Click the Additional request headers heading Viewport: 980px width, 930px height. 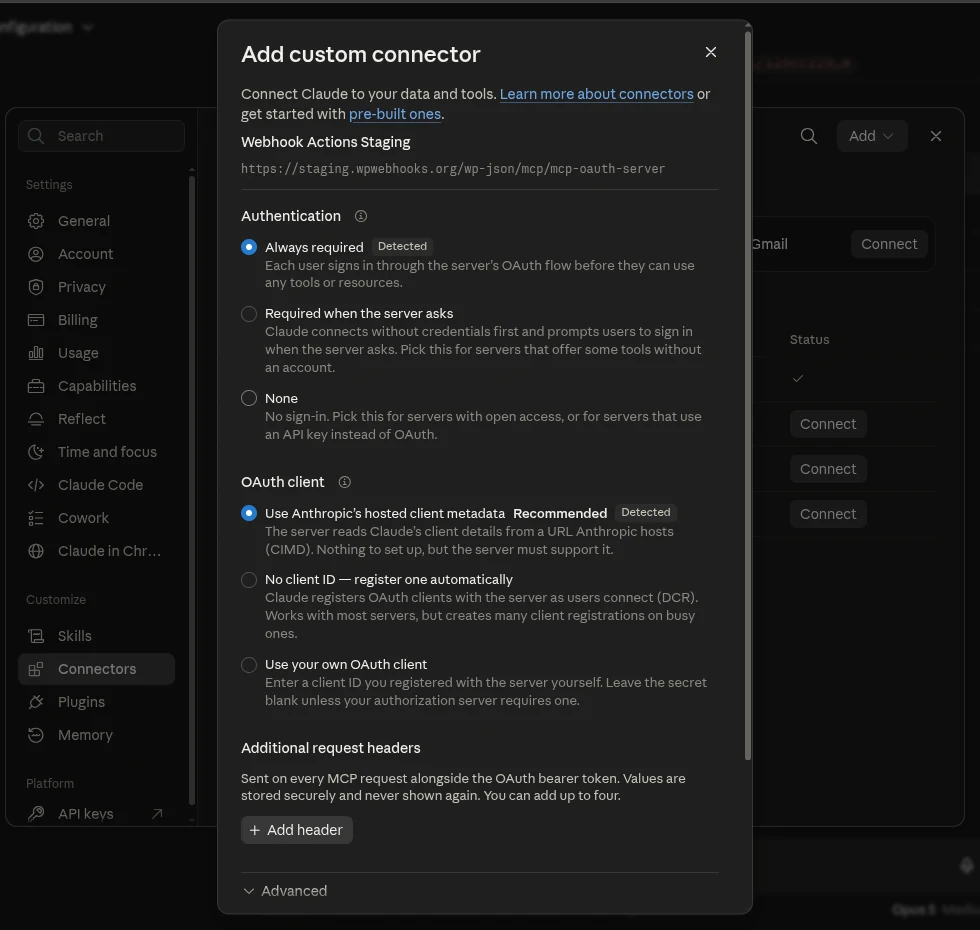[x=331, y=749]
